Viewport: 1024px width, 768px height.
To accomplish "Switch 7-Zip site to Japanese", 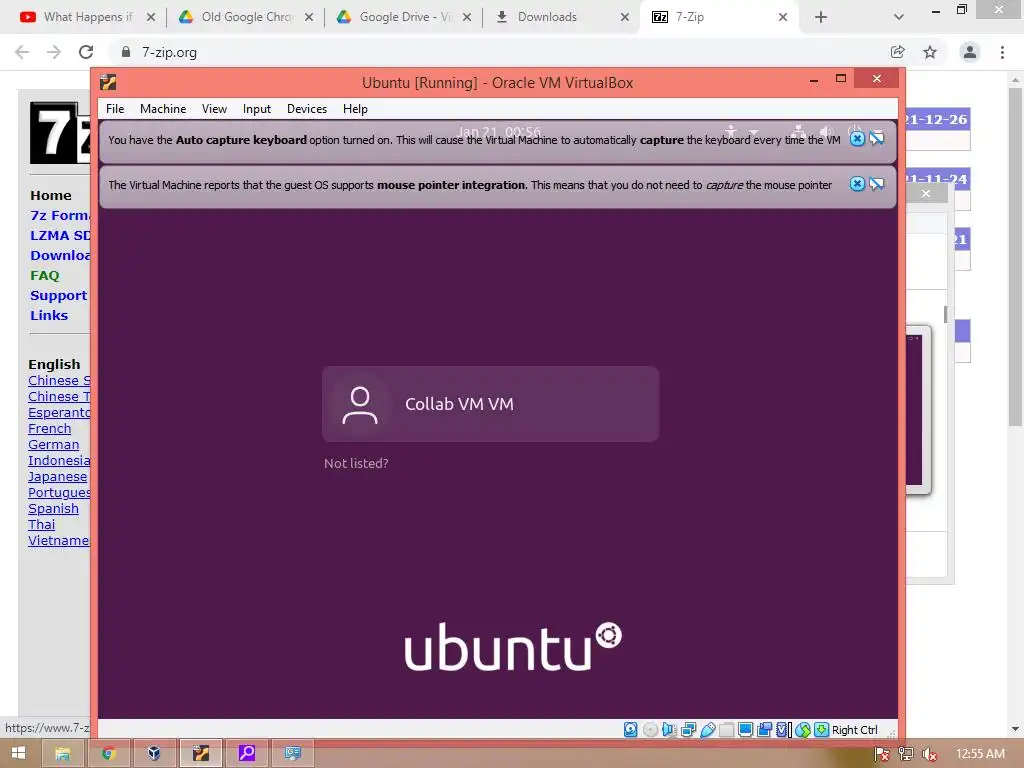I will coord(57,477).
